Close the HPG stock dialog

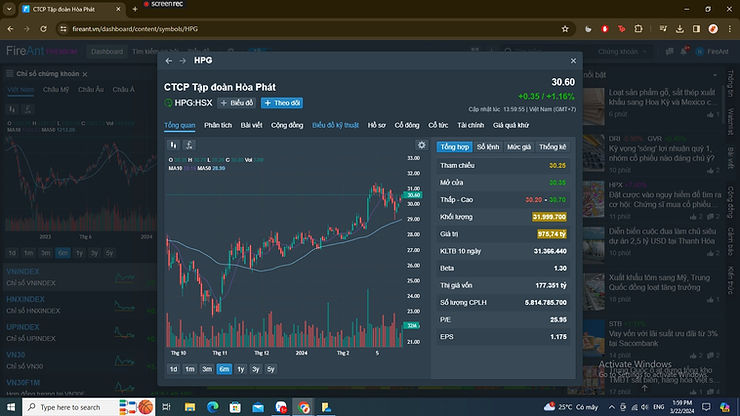[573, 60]
